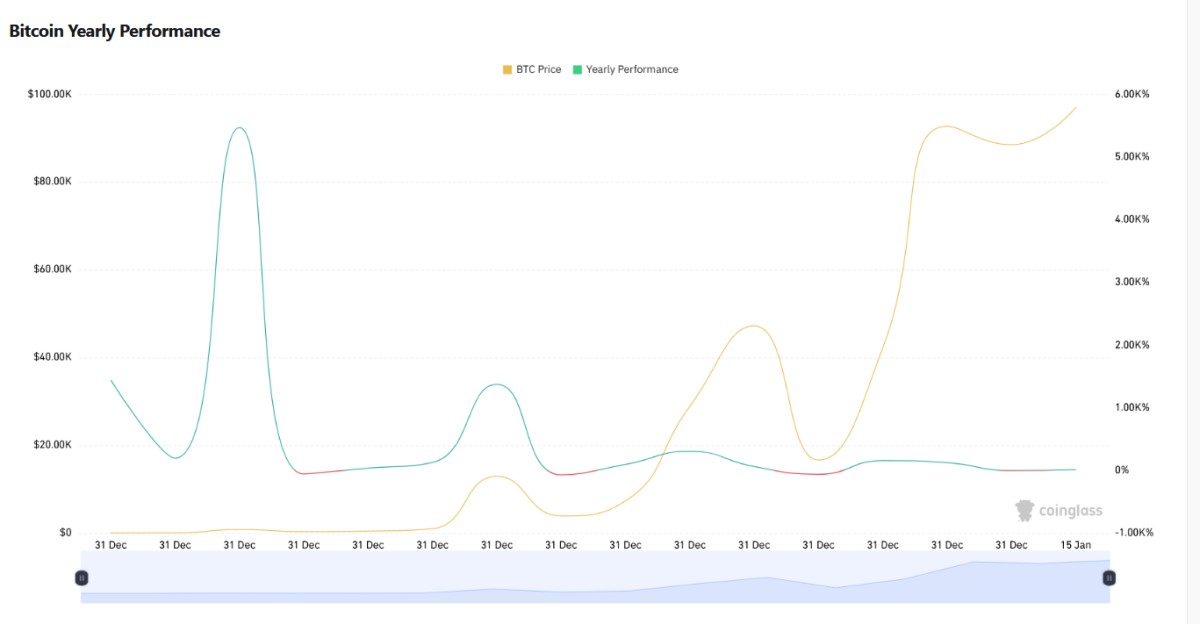1200x624 pixels.
Task: Click the coinglass watermark text
Action: coord(1070,511)
